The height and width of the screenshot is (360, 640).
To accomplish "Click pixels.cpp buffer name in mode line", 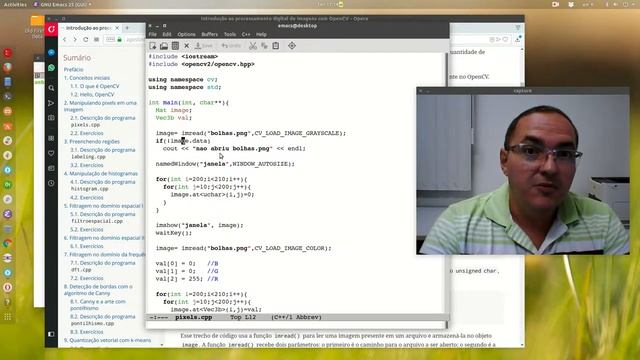I will [193, 317].
